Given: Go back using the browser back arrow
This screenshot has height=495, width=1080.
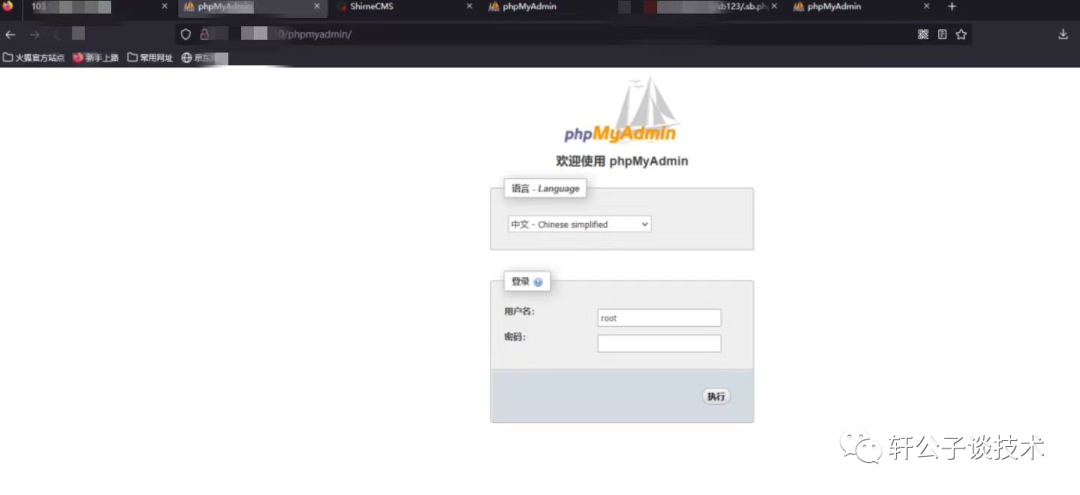Looking at the screenshot, I should click(x=10, y=34).
